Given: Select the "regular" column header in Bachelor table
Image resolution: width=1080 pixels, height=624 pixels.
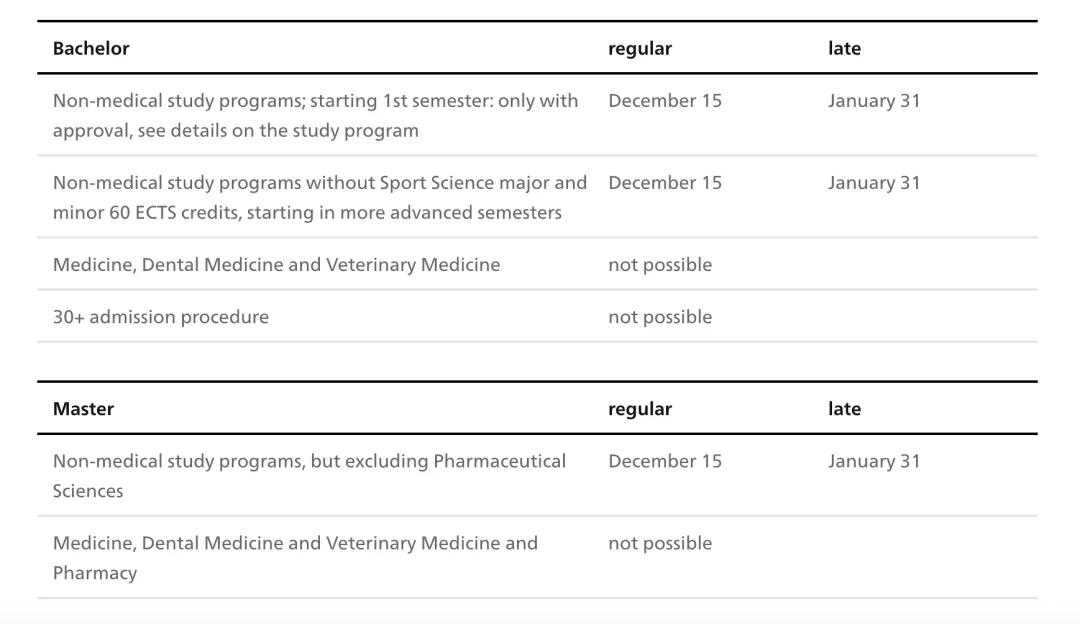Looking at the screenshot, I should click(640, 48).
